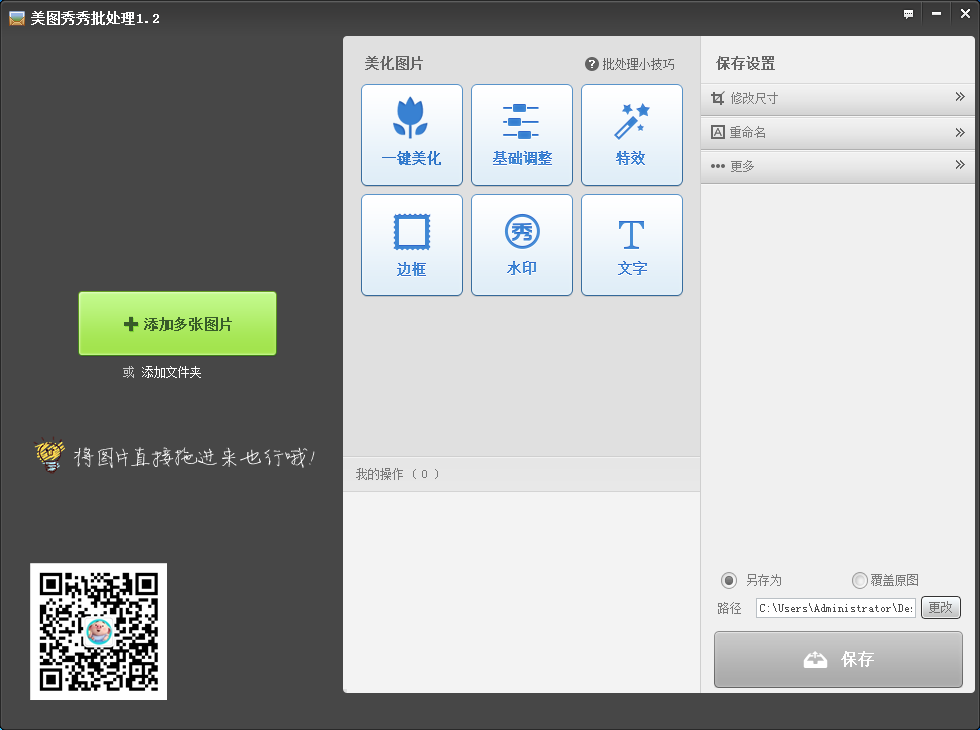
Task: Open the 基础调整 basic adjustment tool
Action: point(522,135)
